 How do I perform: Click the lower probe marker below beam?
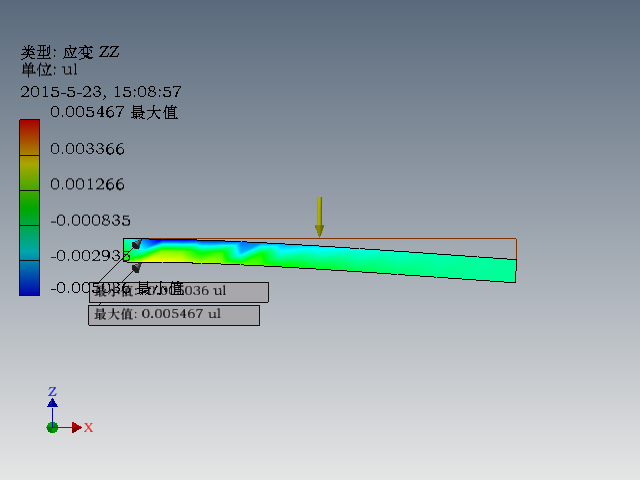(x=137, y=268)
